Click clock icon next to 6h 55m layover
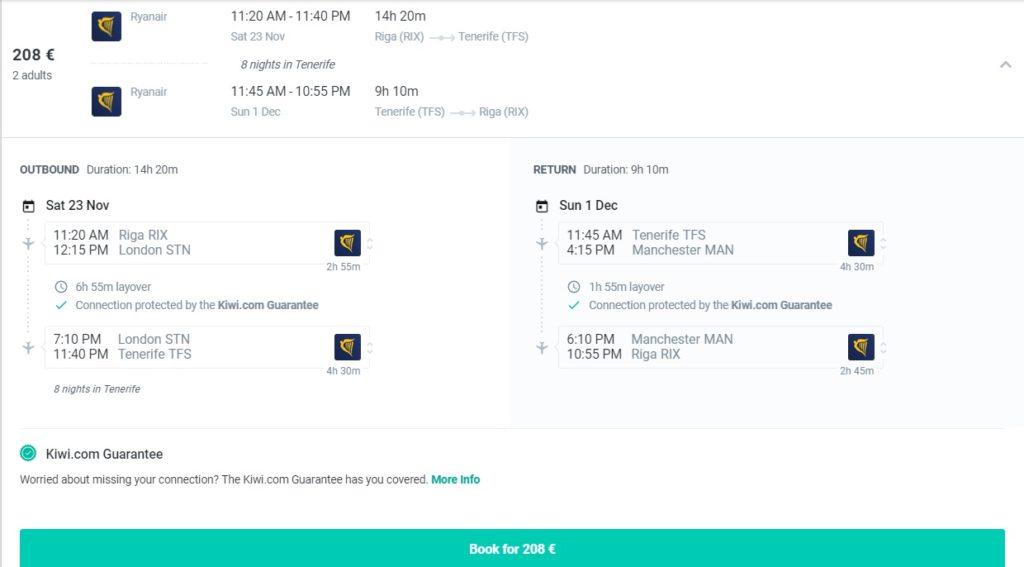The height and width of the screenshot is (567, 1024). click(x=61, y=287)
